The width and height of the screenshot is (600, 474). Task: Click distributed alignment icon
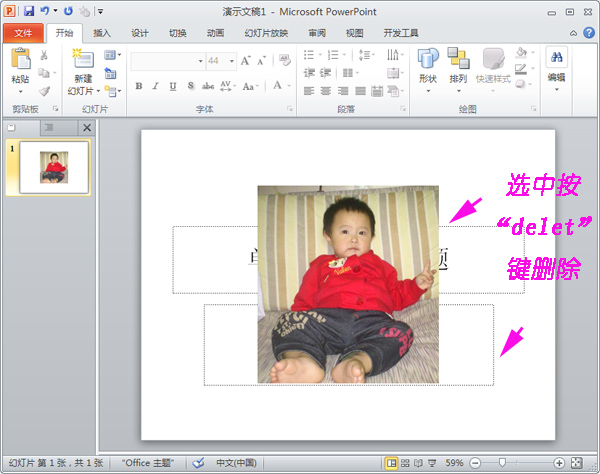[x=377, y=91]
